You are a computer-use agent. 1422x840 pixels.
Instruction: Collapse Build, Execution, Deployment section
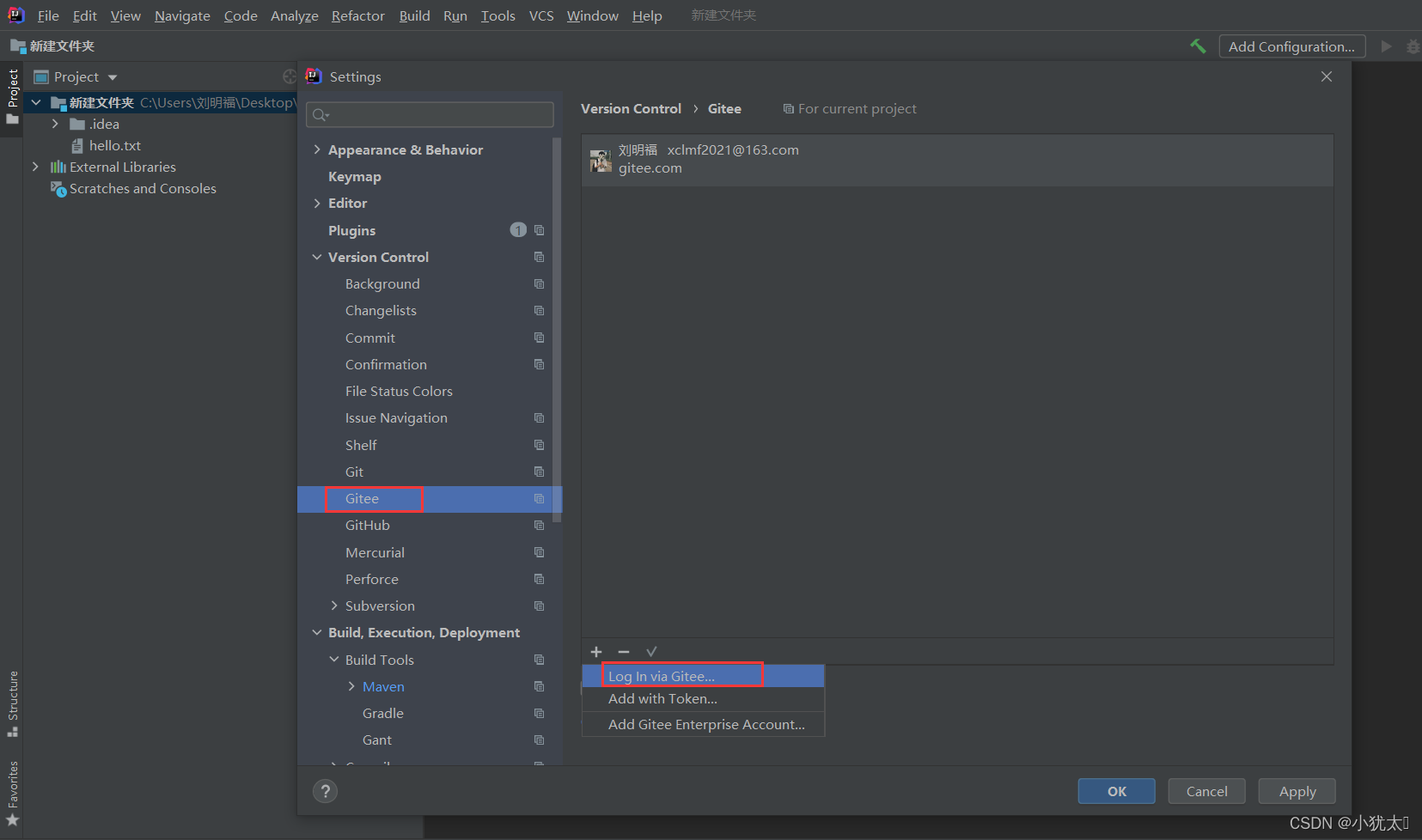(x=317, y=632)
